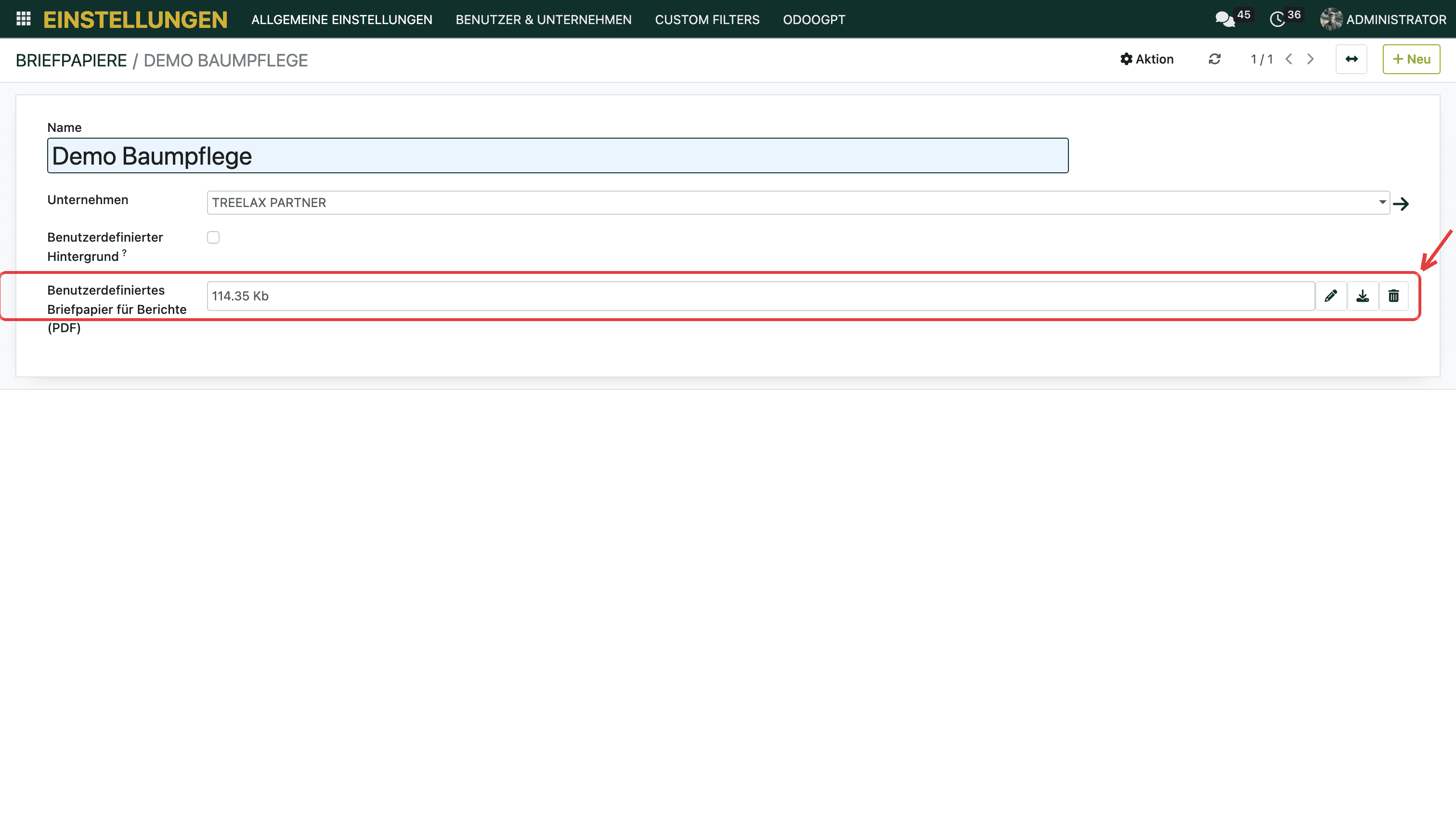Image resolution: width=1456 pixels, height=828 pixels.
Task: Open the Aktion gear menu
Action: (1147, 59)
